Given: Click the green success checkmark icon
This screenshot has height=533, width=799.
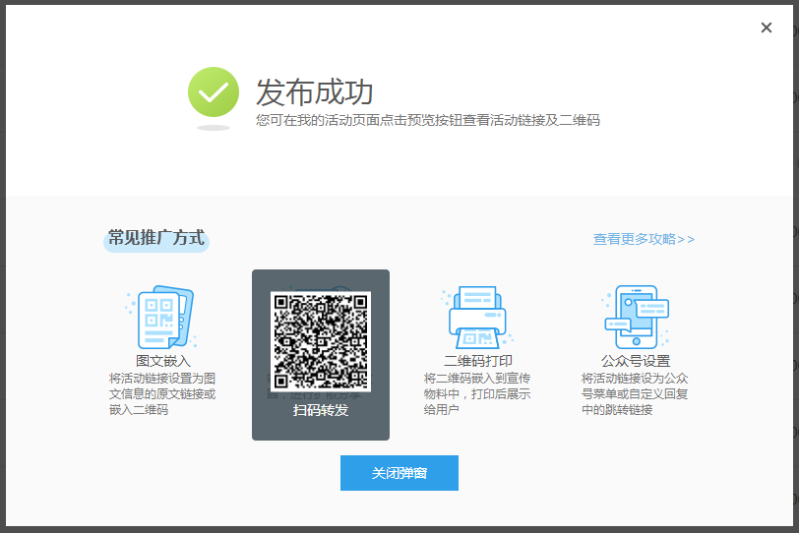Looking at the screenshot, I should tap(214, 92).
